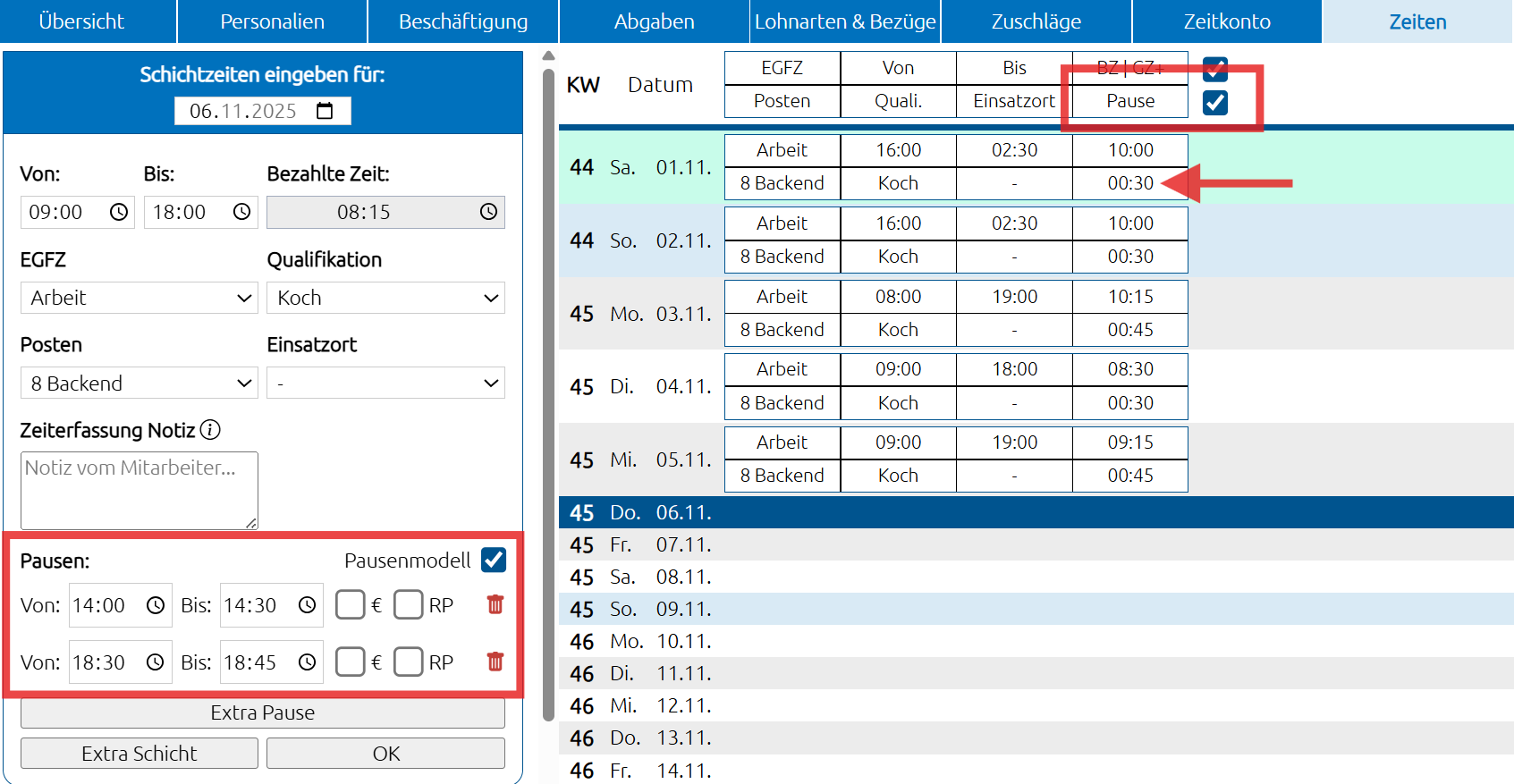The image size is (1514, 784).
Task: Check the RP box for second pause
Action: click(409, 662)
